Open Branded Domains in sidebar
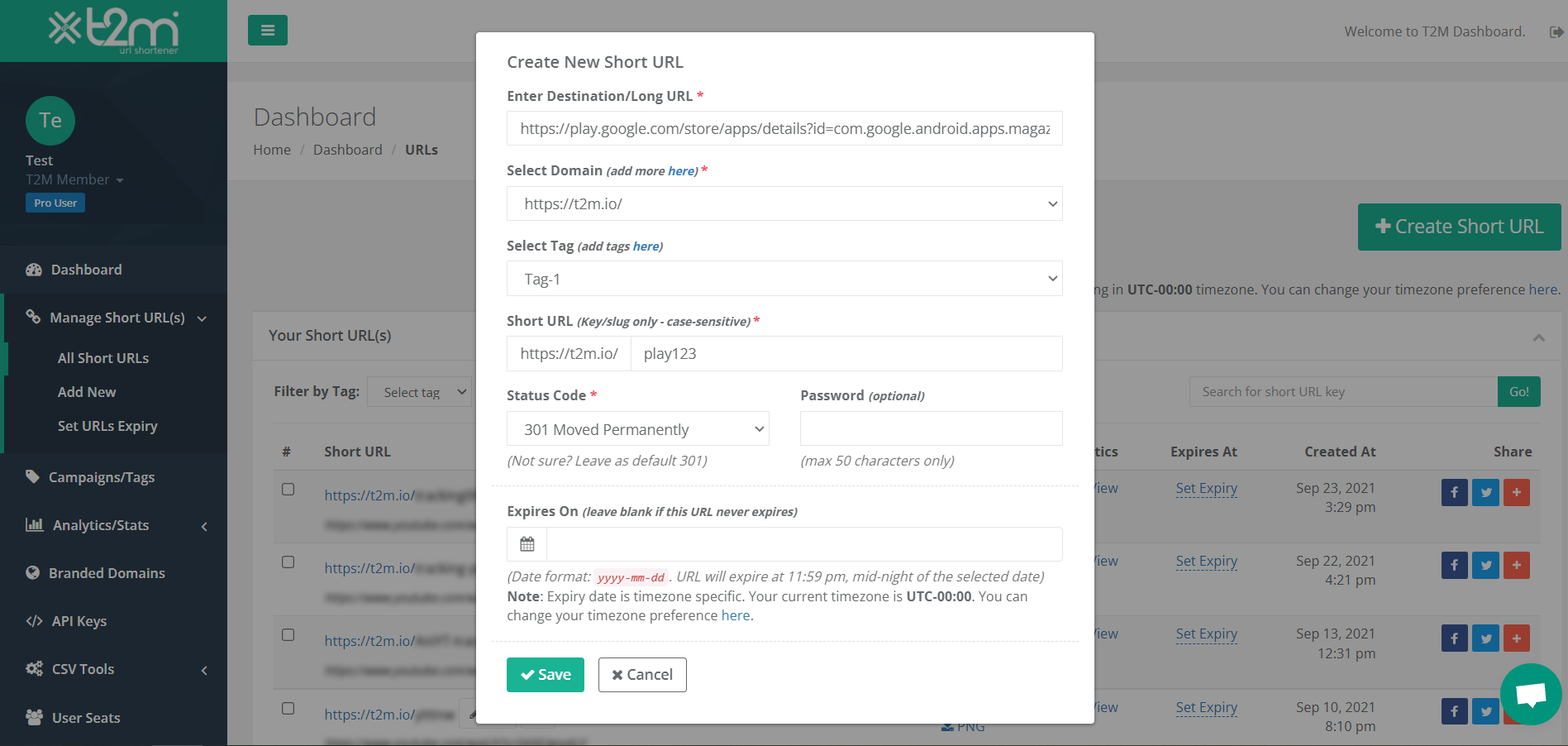Viewport: 1568px width, 746px height. 107,573
